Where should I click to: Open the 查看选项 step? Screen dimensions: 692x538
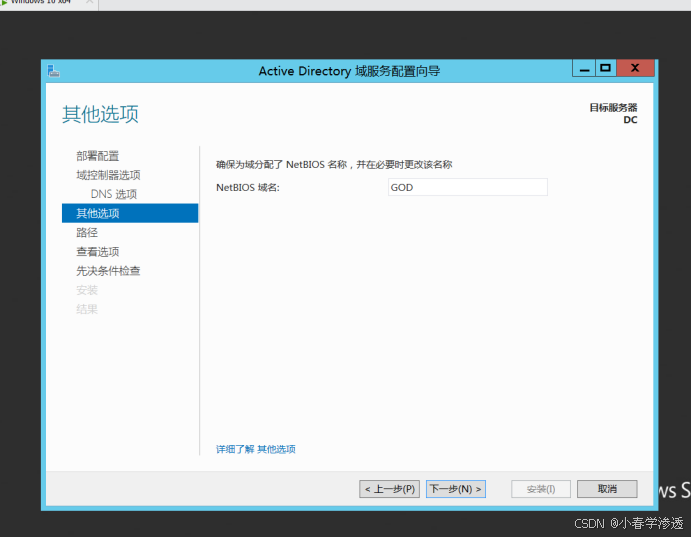point(98,252)
